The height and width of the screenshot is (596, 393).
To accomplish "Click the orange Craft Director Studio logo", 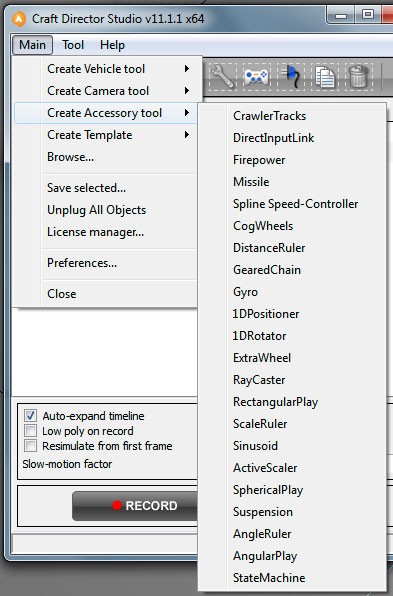I will tap(19, 19).
